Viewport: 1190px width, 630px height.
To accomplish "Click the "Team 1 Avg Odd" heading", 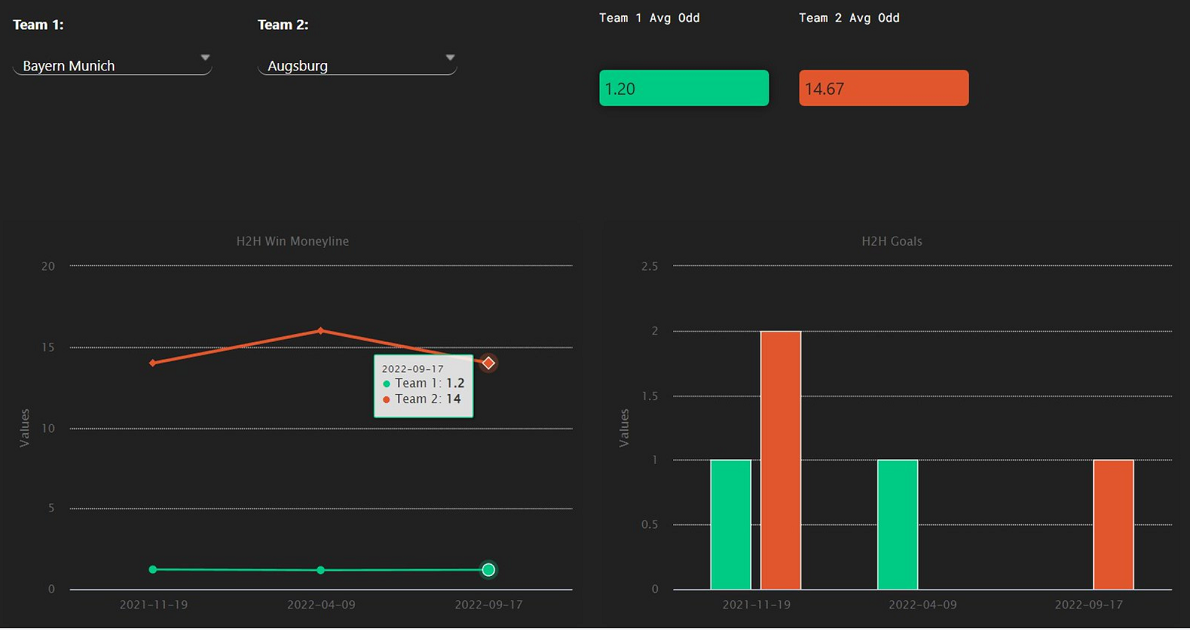I will pyautogui.click(x=650, y=17).
